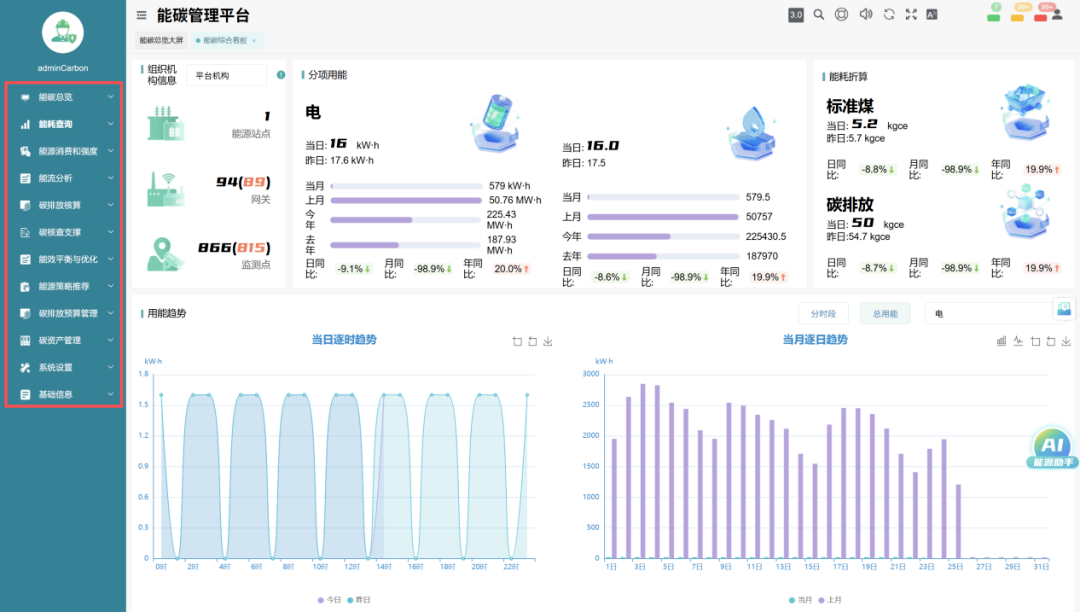Expand the 系统设置 menu

[x=65, y=368]
